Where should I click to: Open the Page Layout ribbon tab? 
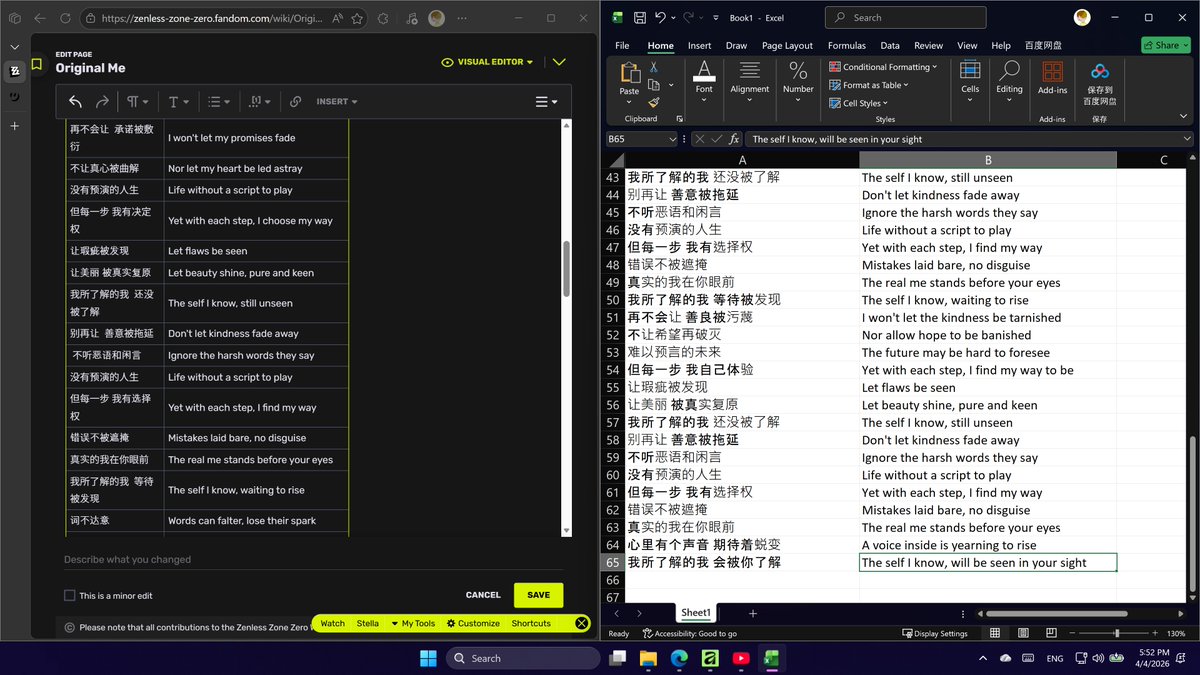(787, 45)
